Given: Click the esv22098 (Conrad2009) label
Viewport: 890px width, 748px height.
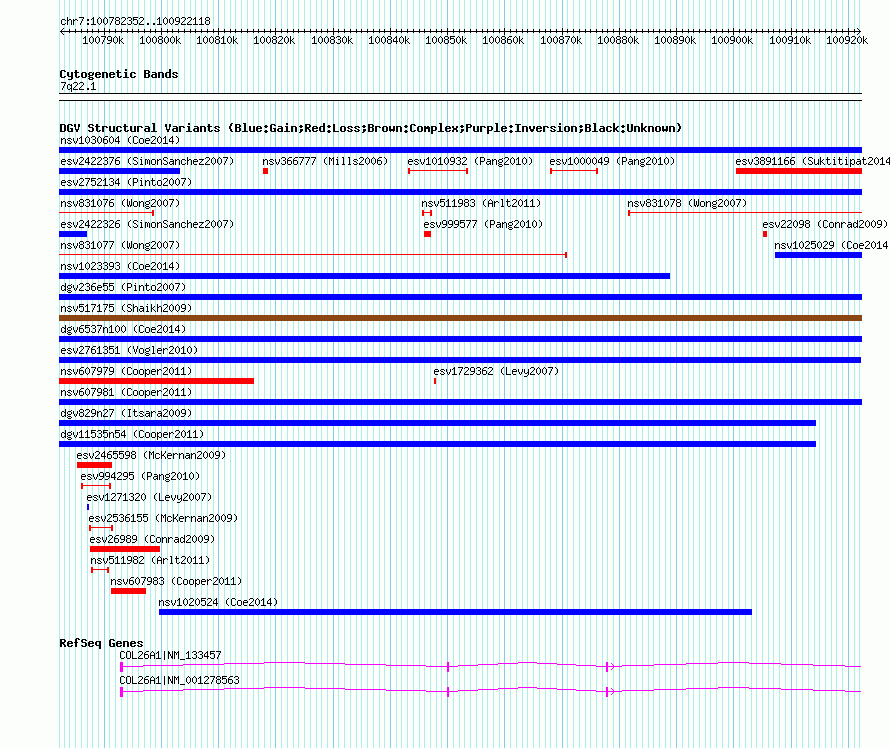Looking at the screenshot, I should 825,224.
